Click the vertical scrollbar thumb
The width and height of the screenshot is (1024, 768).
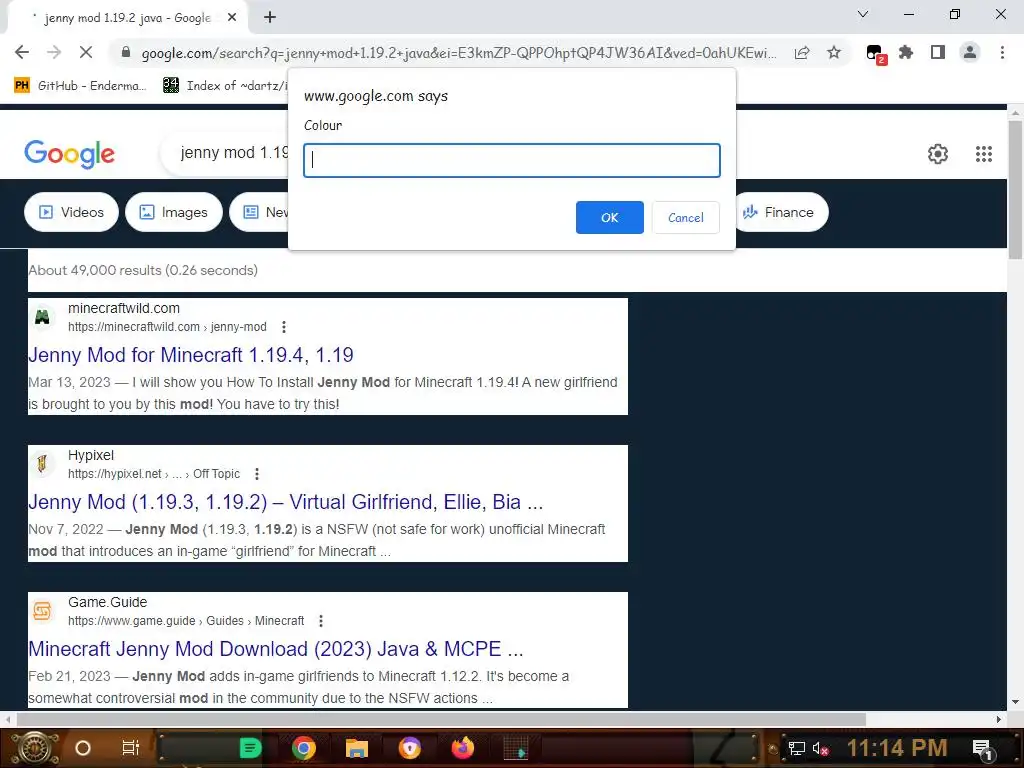pyautogui.click(x=1016, y=189)
